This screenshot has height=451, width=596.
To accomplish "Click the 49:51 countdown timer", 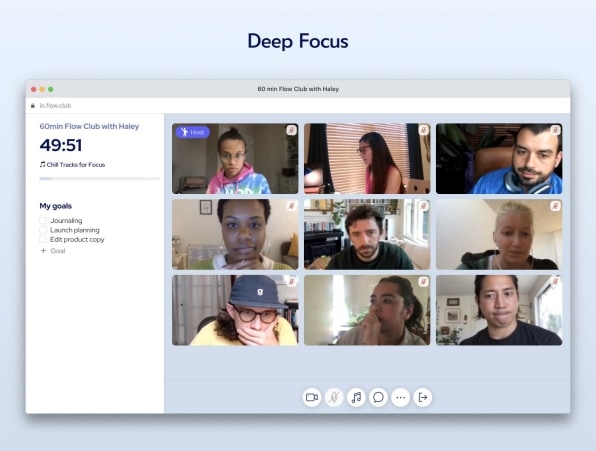I will [x=61, y=145].
